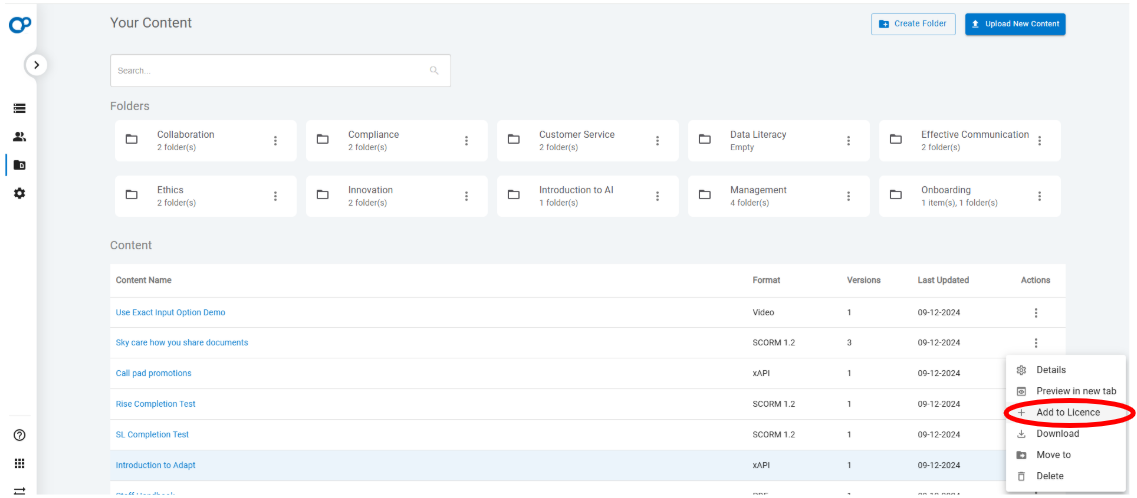Open actions menu for Use Exact Input Option Demo

[1036, 313]
